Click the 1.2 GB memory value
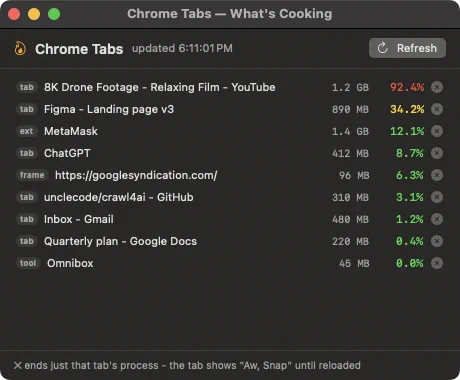Viewport: 460px width, 380px height. click(350, 87)
